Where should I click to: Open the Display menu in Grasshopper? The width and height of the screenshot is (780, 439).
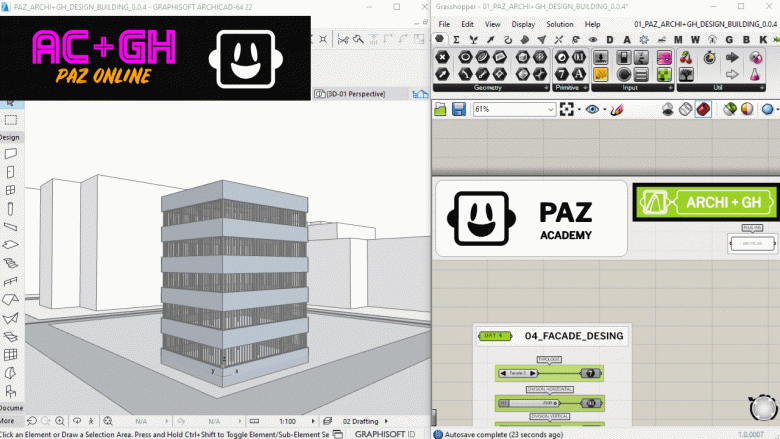[523, 23]
